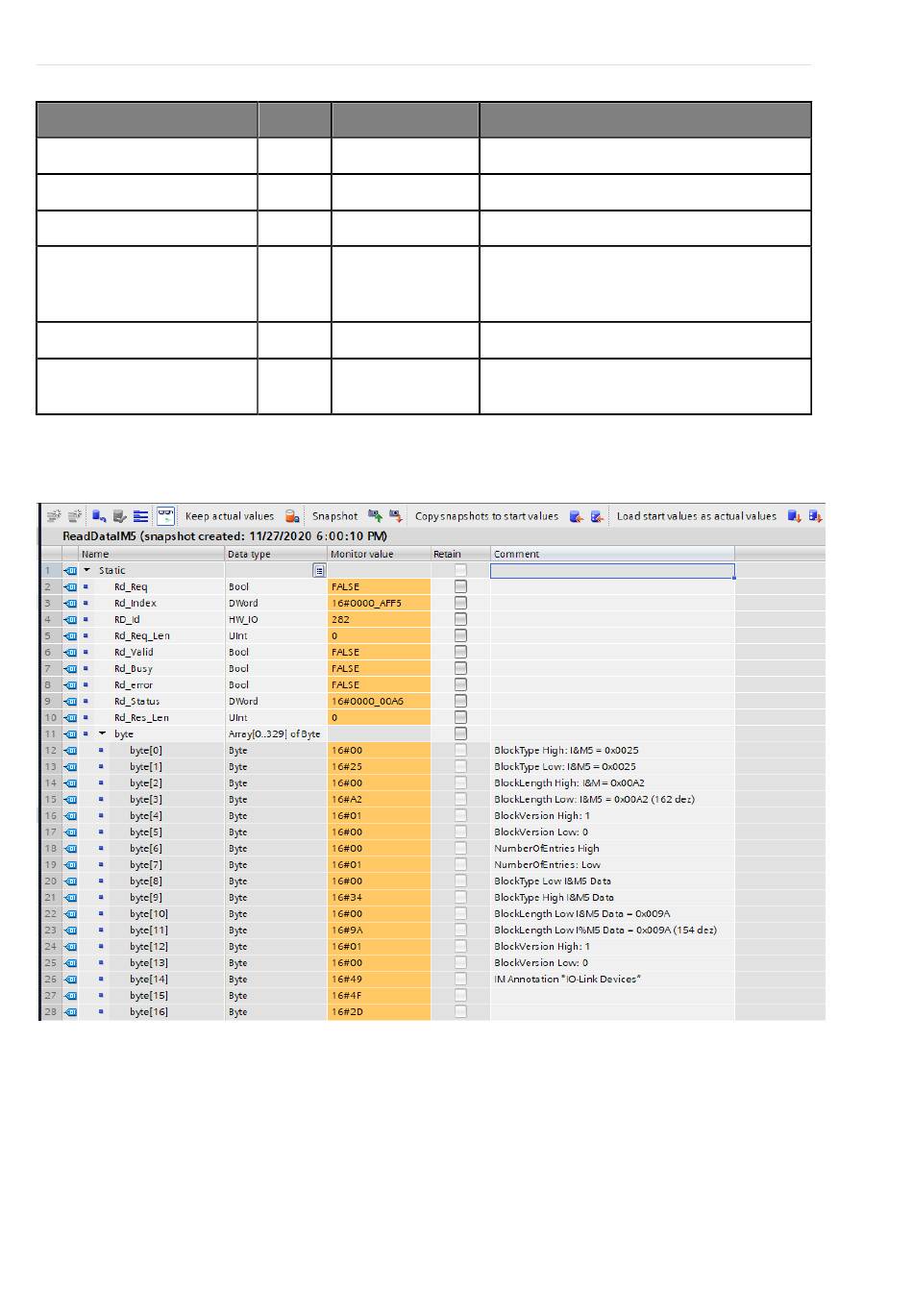The image size is (913, 1316).
Task: Select row number 1 header
Action: (x=50, y=571)
